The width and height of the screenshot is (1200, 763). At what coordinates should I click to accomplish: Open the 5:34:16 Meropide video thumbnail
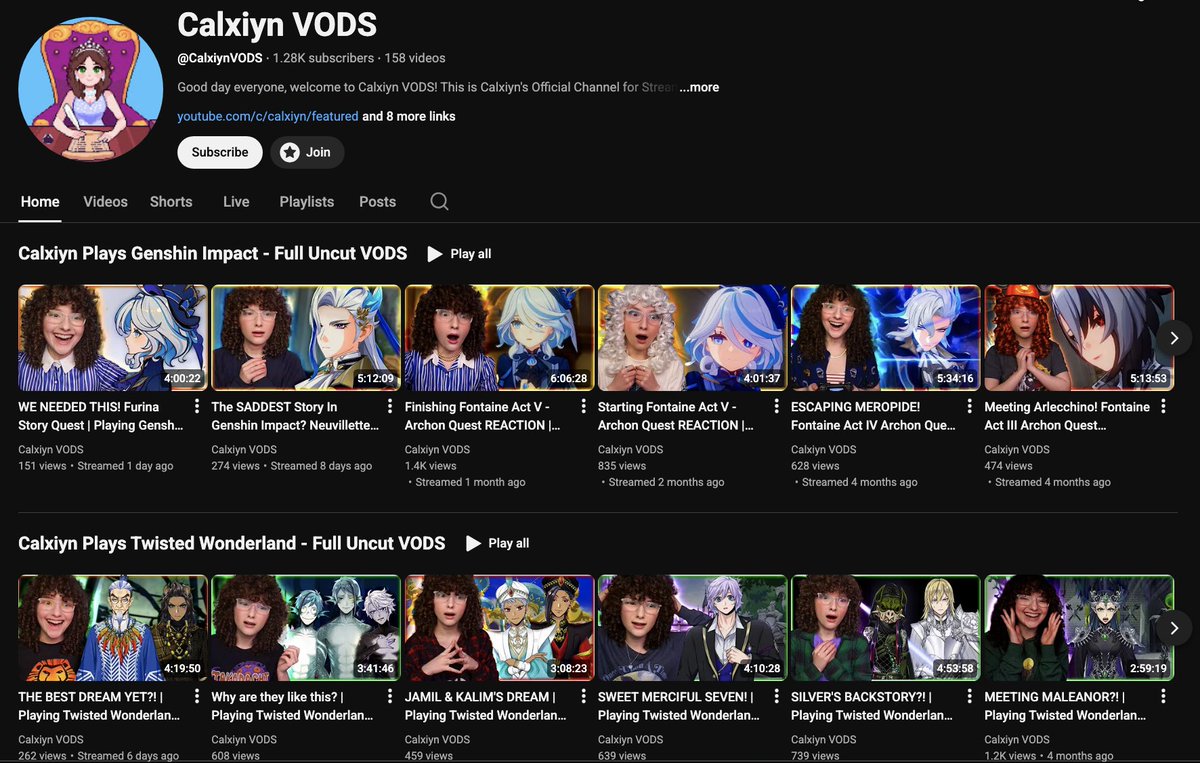pyautogui.click(x=886, y=338)
